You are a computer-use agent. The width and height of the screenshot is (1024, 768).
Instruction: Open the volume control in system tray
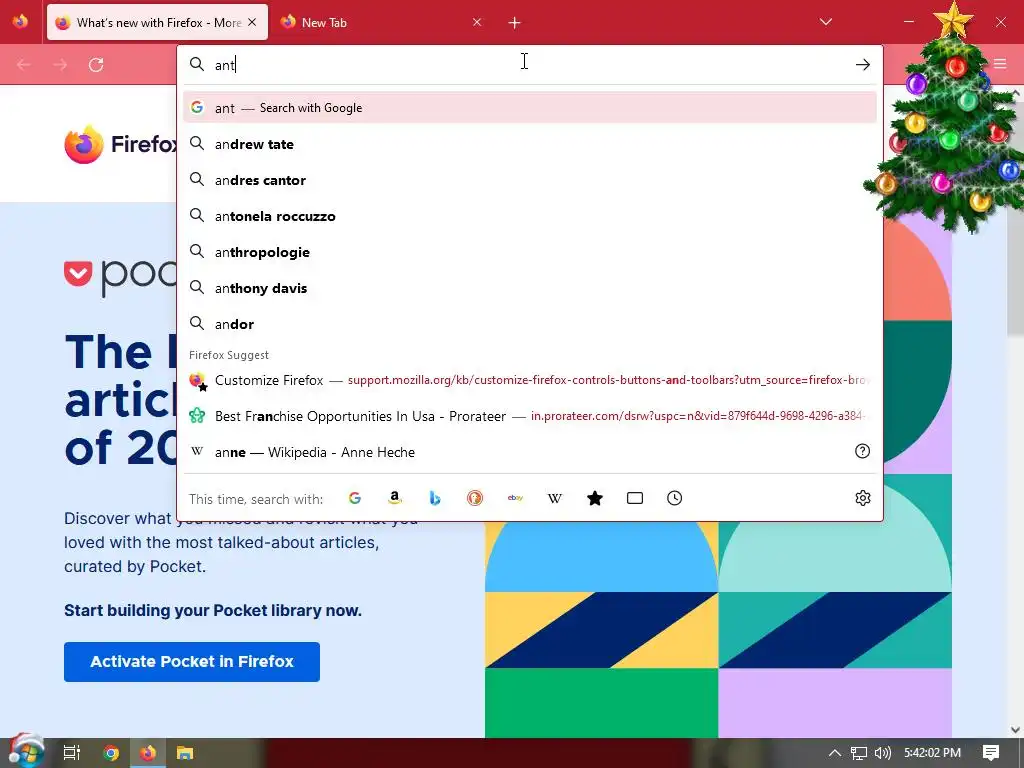point(882,753)
